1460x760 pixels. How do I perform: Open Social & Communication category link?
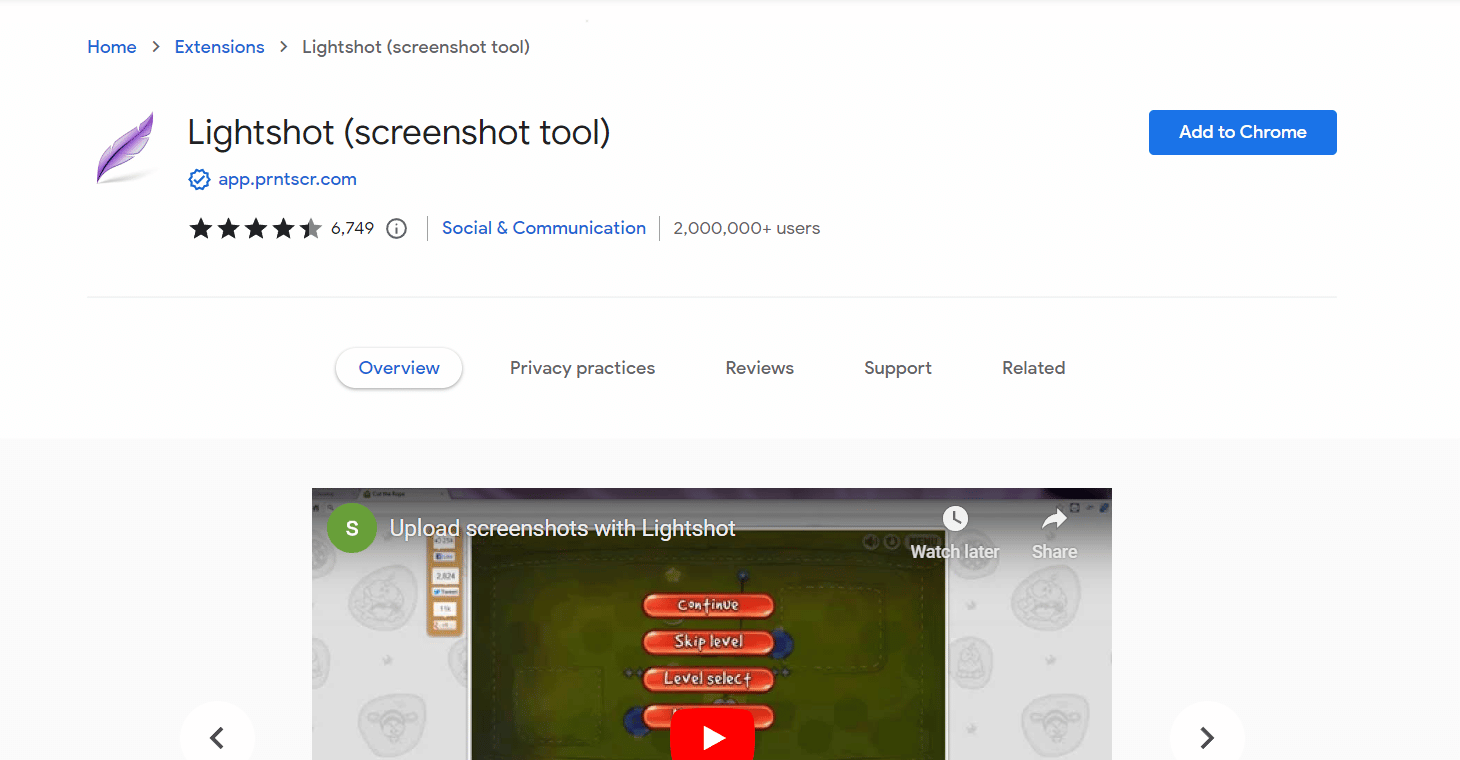[x=544, y=228]
